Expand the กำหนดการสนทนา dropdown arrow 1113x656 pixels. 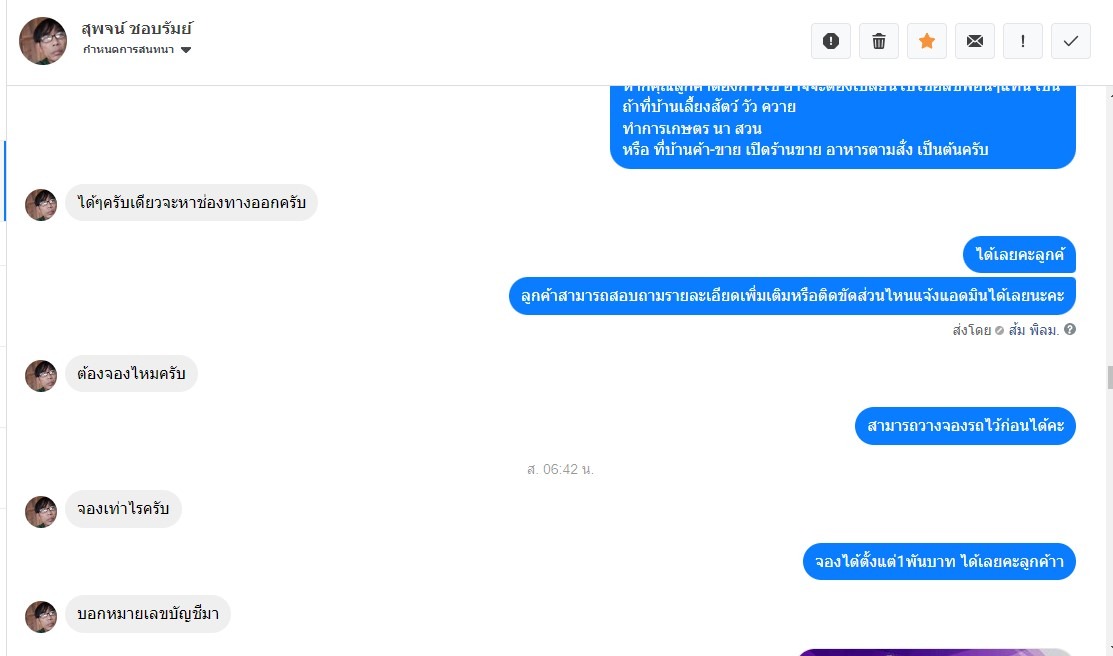point(186,50)
